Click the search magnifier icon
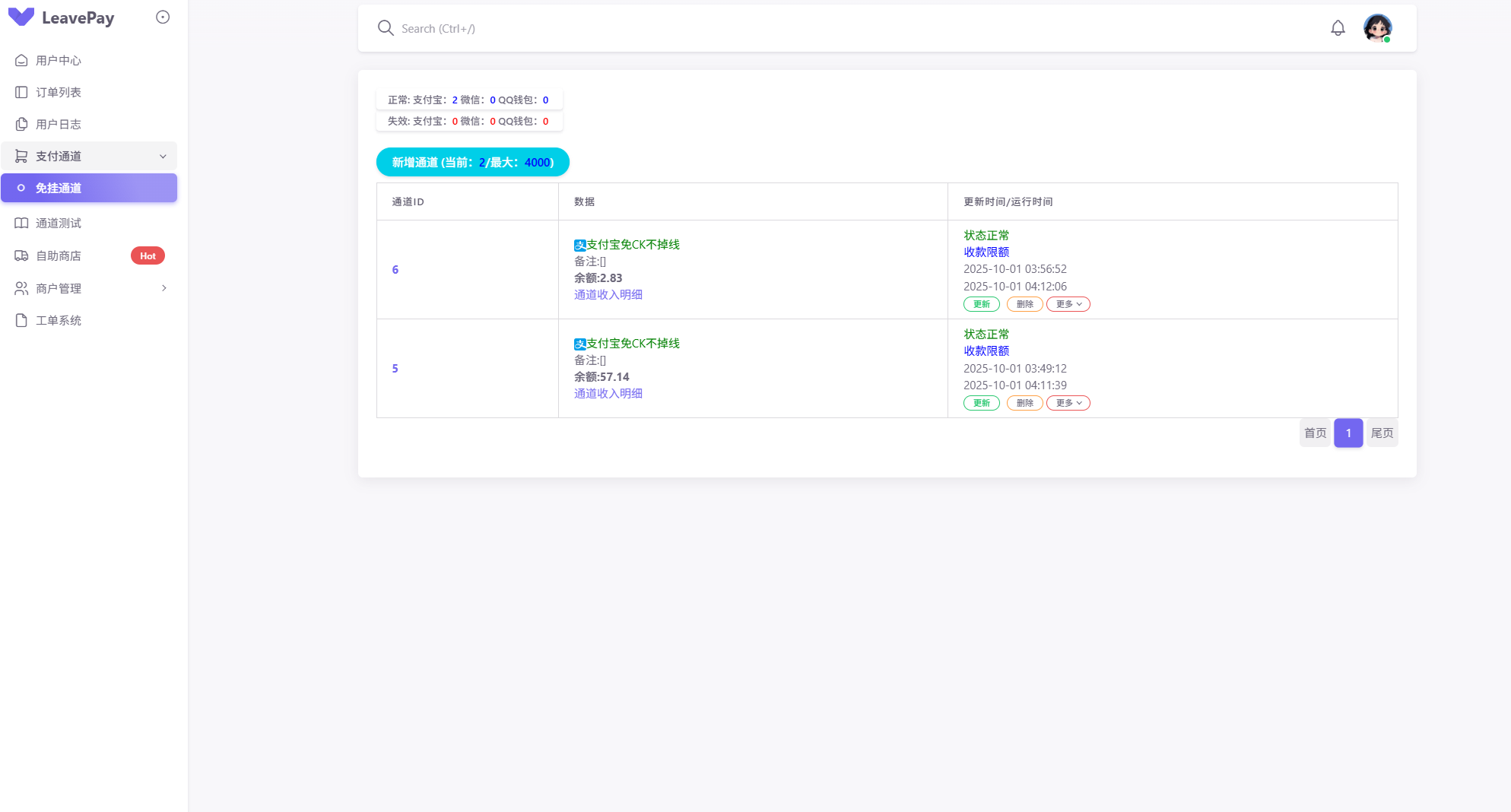The height and width of the screenshot is (812, 1511). (x=386, y=28)
